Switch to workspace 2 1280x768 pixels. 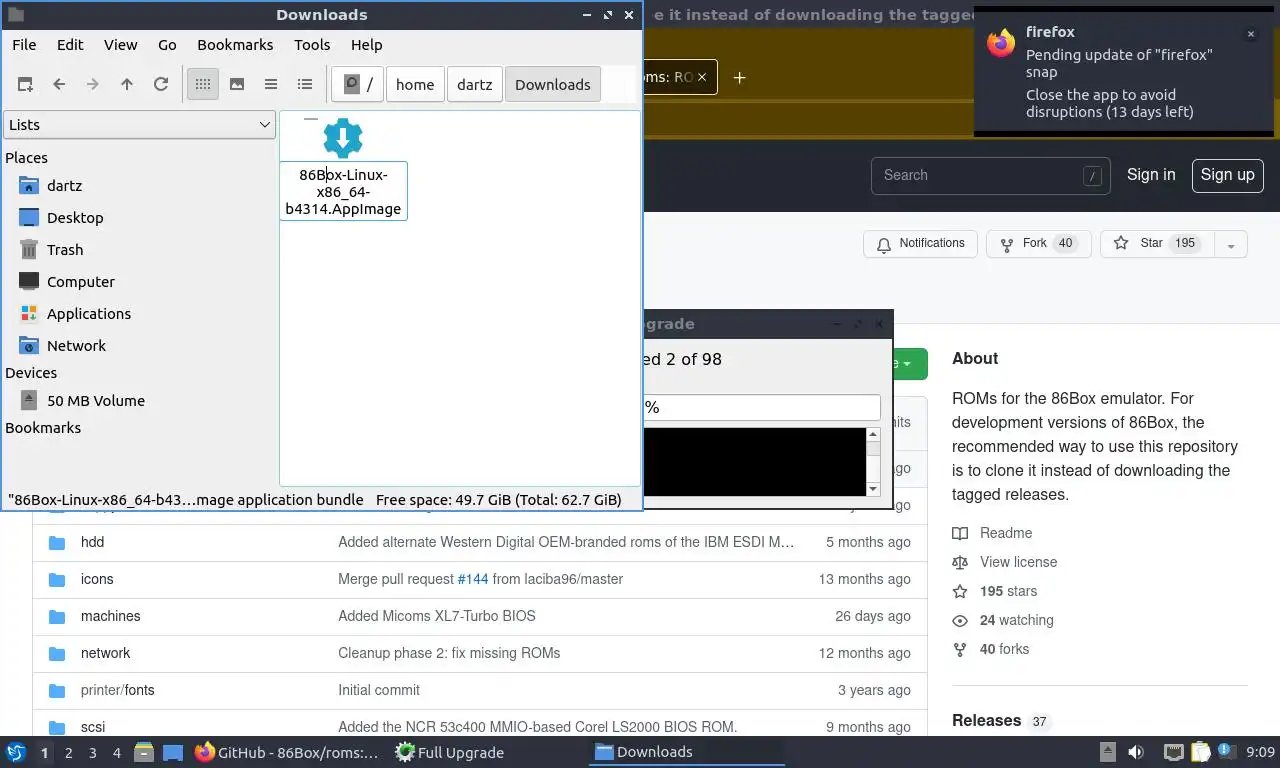point(68,752)
